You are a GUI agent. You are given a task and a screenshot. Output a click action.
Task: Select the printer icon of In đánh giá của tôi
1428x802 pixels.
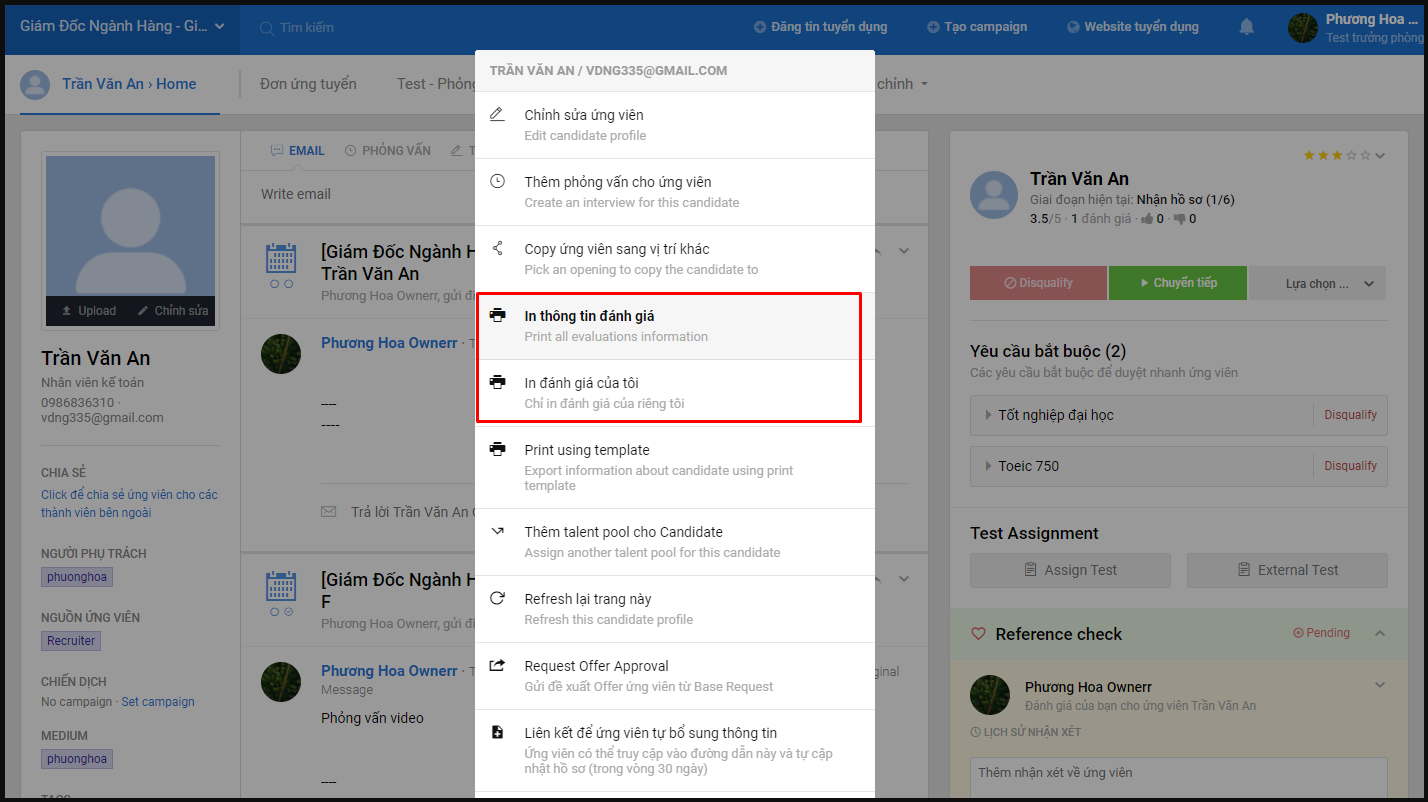[x=497, y=383]
